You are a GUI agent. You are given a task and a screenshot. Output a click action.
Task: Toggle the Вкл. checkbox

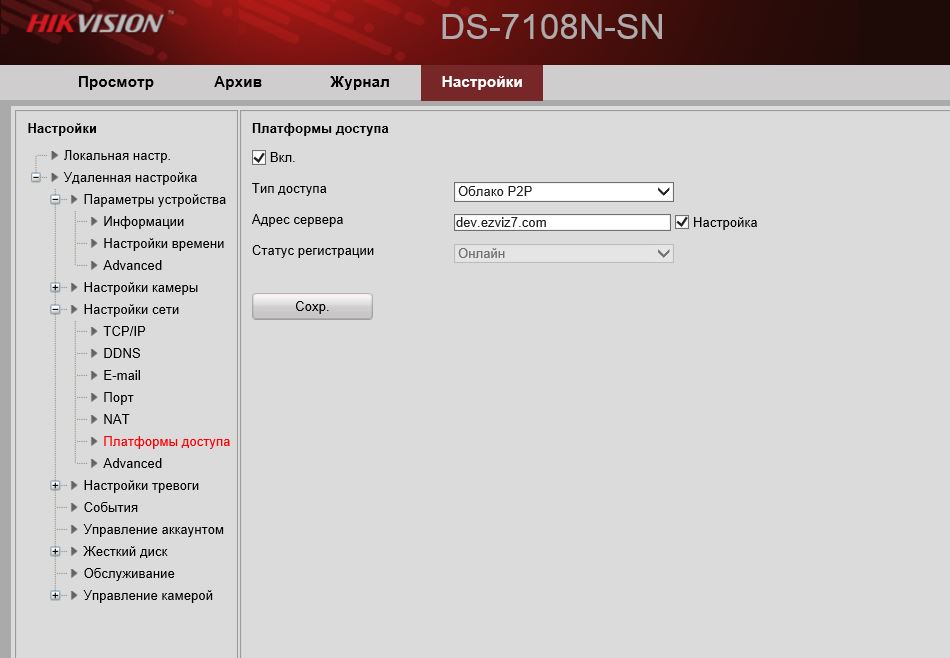pos(259,158)
